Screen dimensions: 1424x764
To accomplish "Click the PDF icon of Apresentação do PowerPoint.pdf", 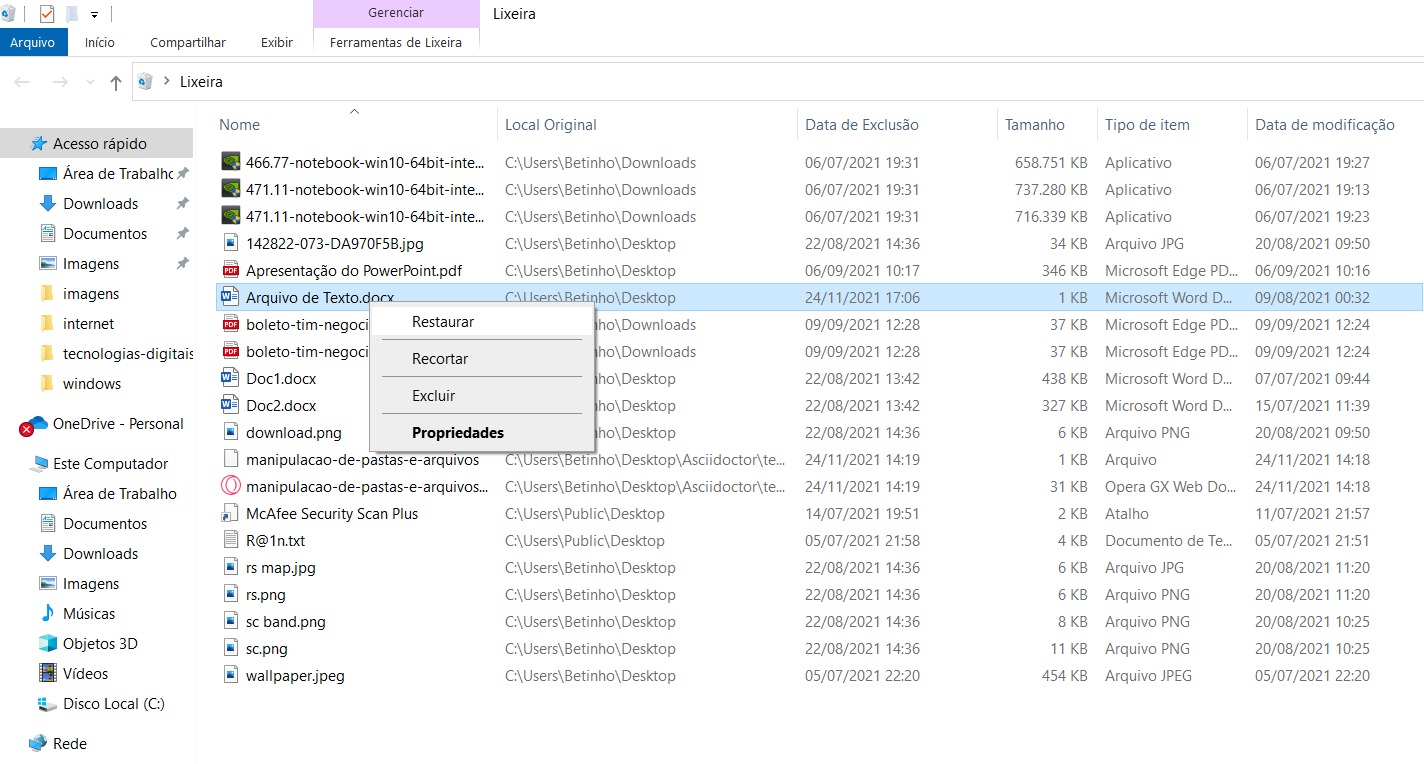I will pos(231,270).
